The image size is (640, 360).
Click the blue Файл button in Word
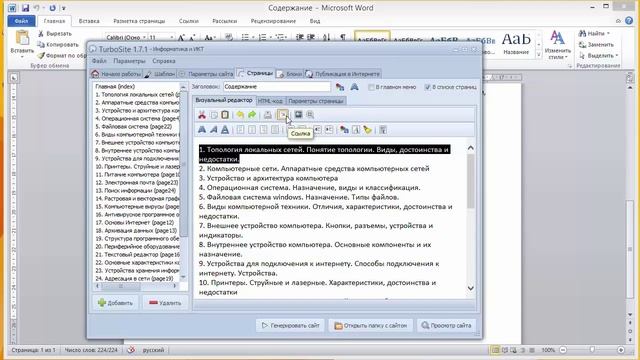21,21
